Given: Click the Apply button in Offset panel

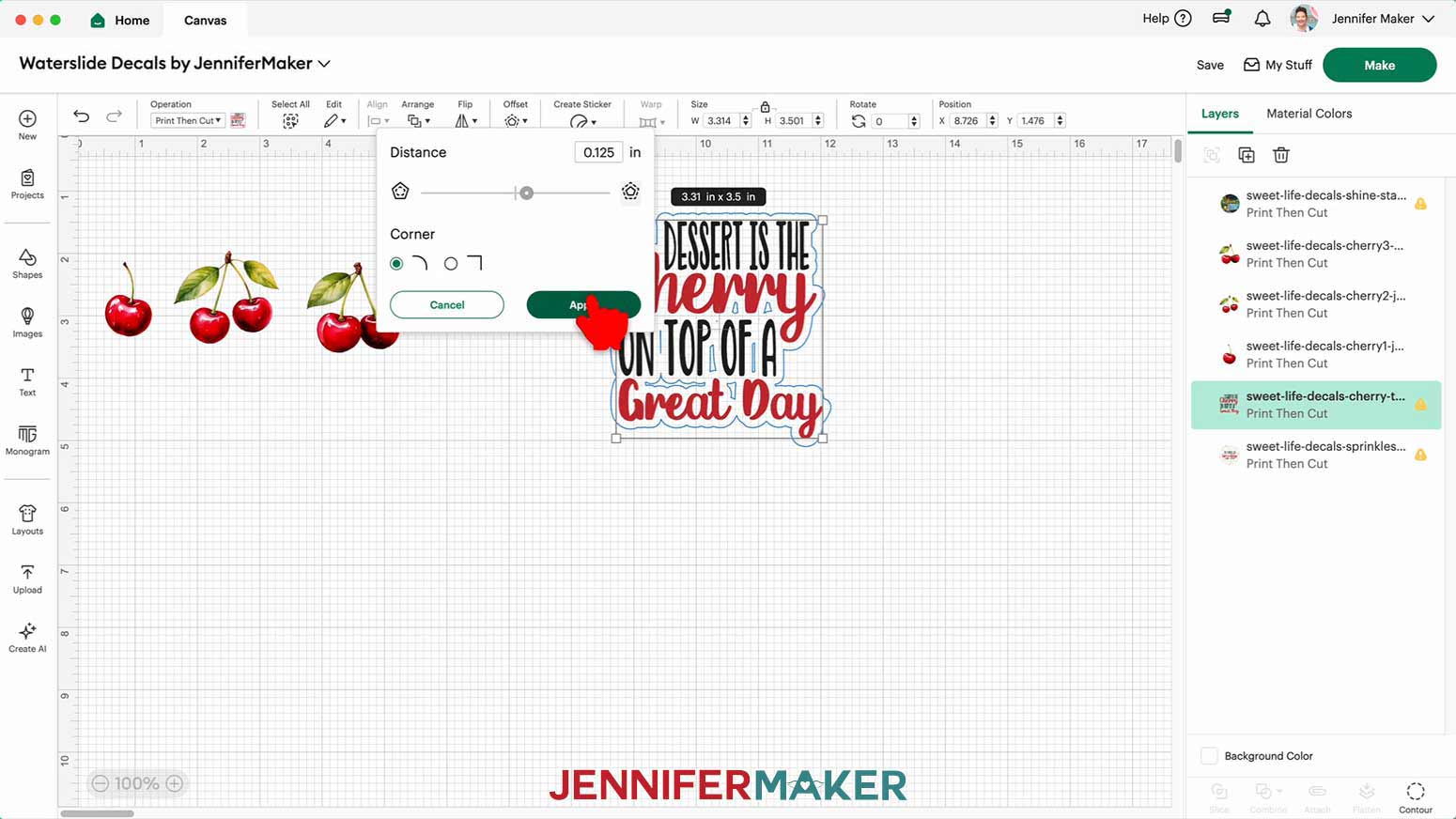Looking at the screenshot, I should click(583, 304).
